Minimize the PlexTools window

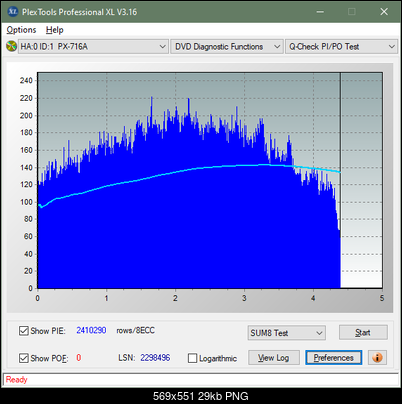[320, 12]
